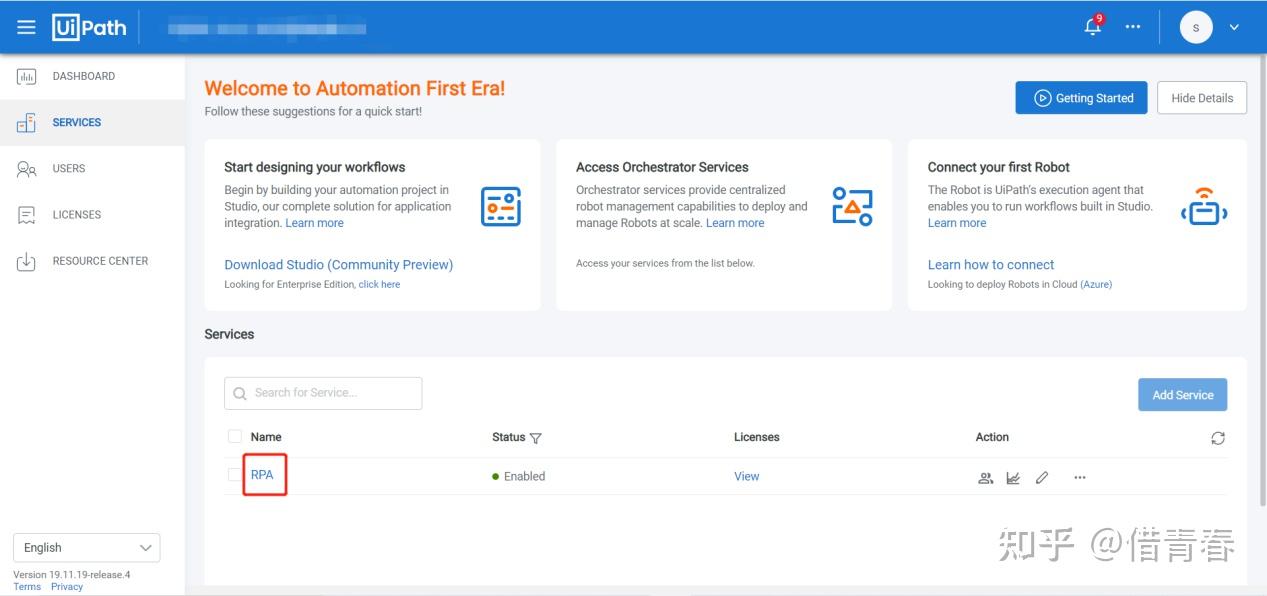Screen dimensions: 1267x596
Task: Open the (Azure) link
Action: pos(1096,285)
